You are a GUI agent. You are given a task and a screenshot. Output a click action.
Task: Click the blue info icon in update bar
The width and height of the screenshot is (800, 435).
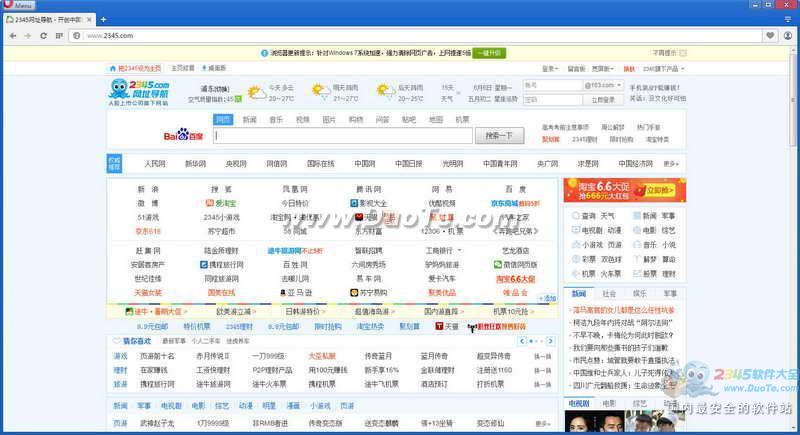[x=264, y=53]
